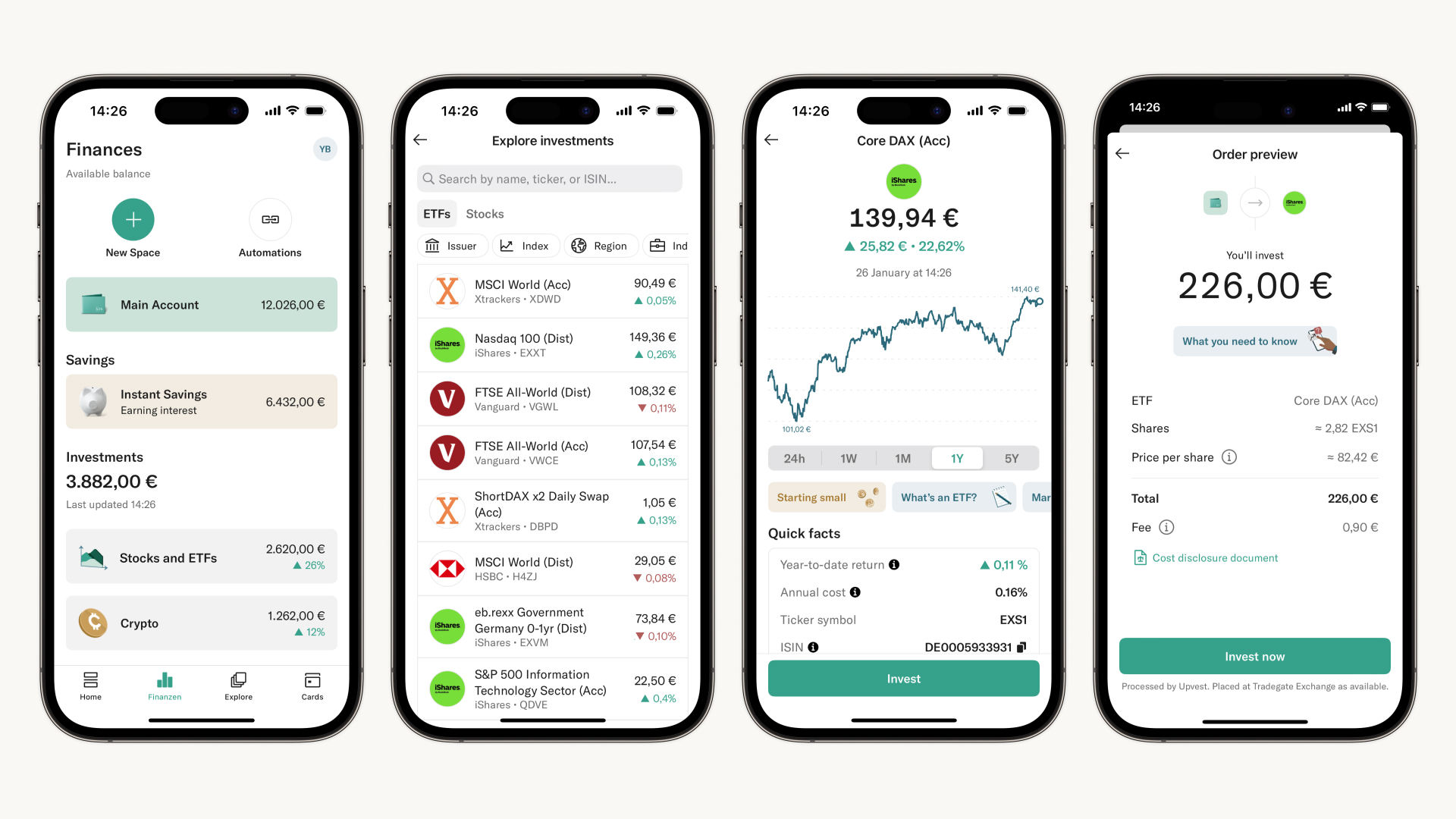1456x819 pixels.
Task: Tap the price per share info icon
Action: tap(1230, 457)
